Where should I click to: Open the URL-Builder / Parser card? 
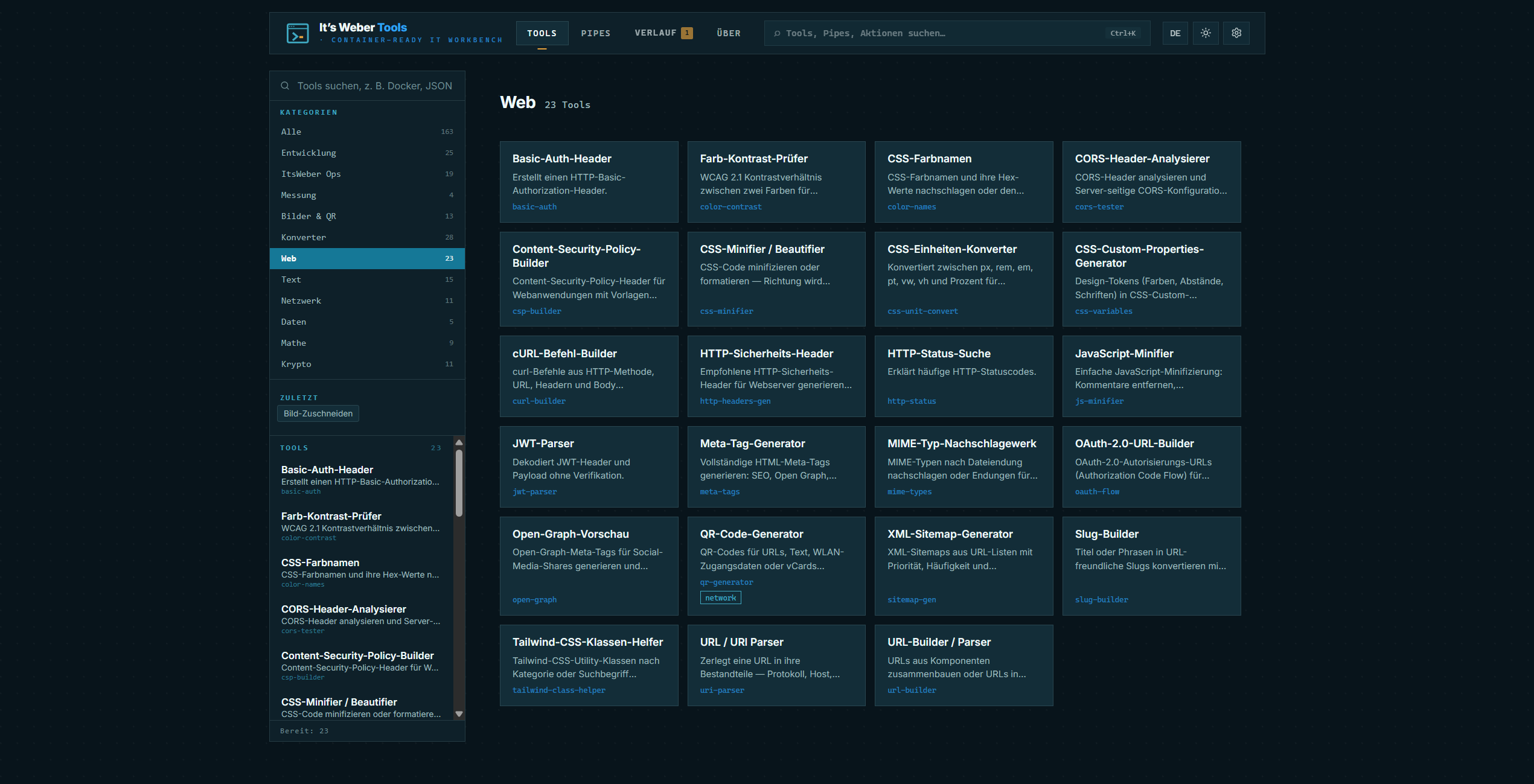tap(964, 665)
